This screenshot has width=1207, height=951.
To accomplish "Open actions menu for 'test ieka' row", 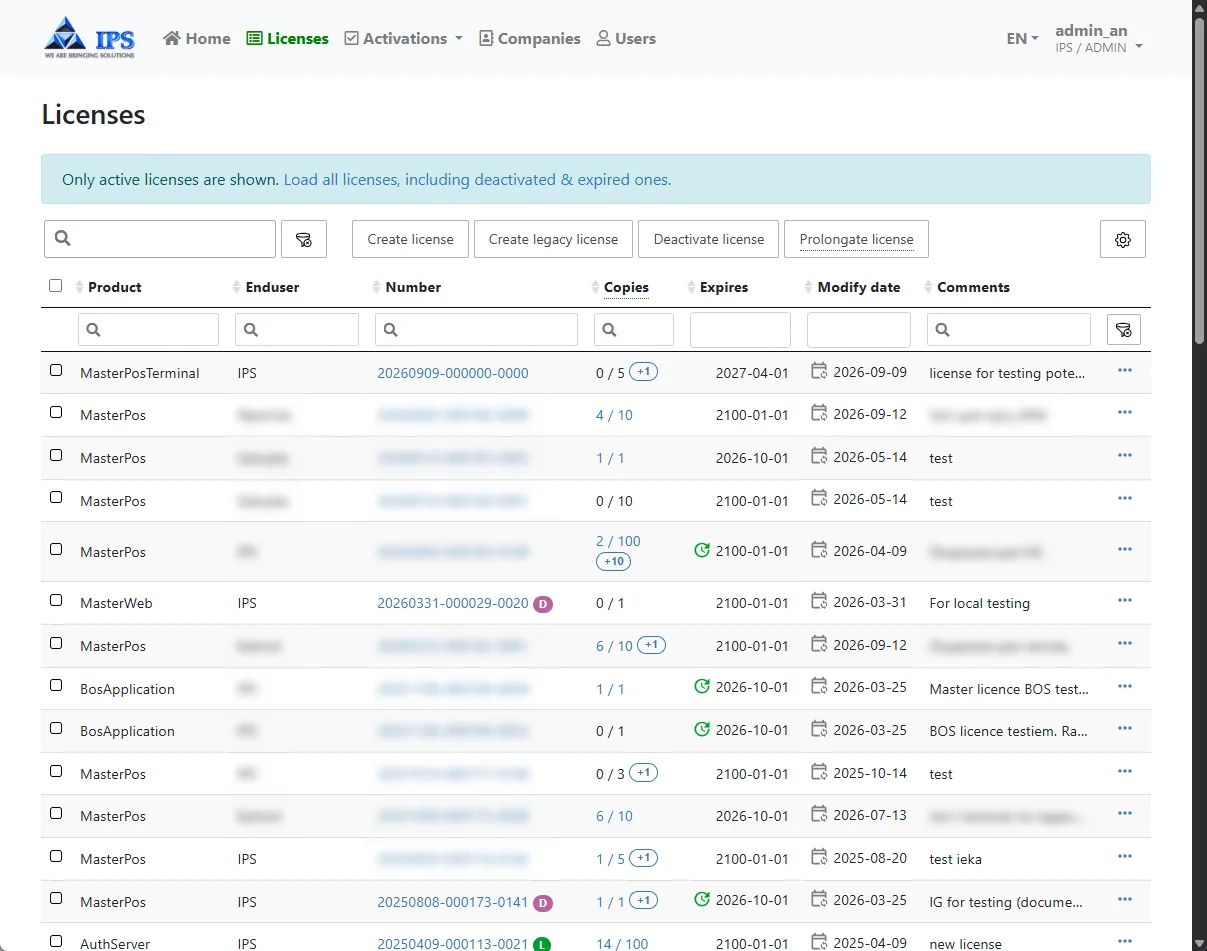I will point(1124,857).
